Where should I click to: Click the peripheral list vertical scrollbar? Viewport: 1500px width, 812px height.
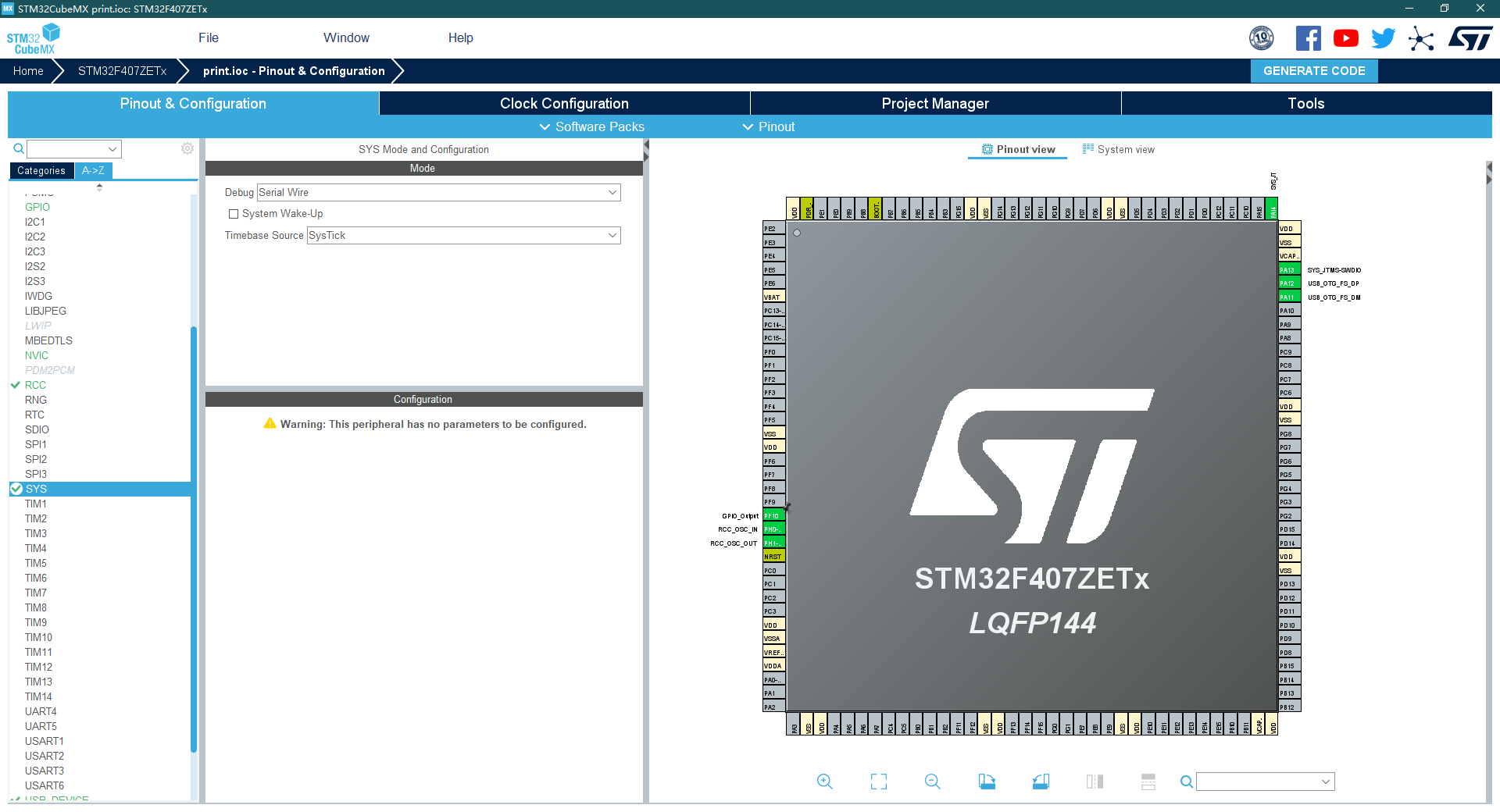tap(194, 539)
